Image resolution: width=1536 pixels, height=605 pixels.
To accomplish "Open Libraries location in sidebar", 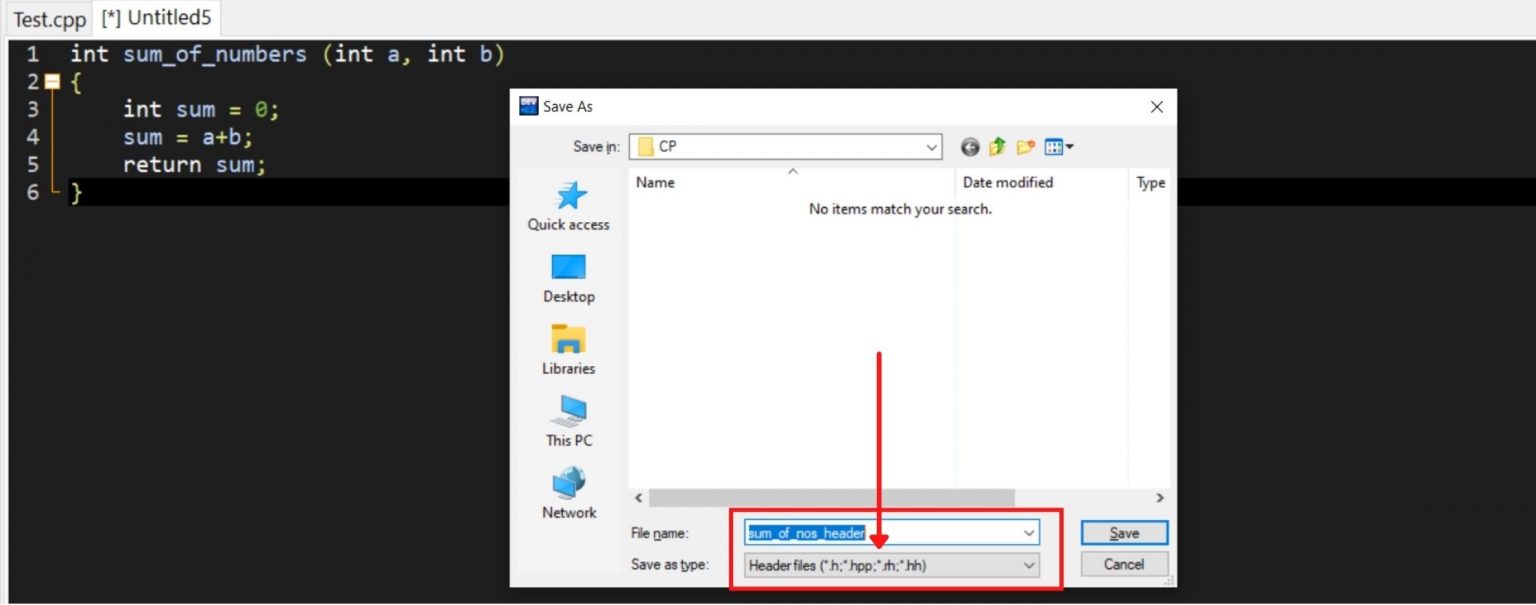I will 569,350.
